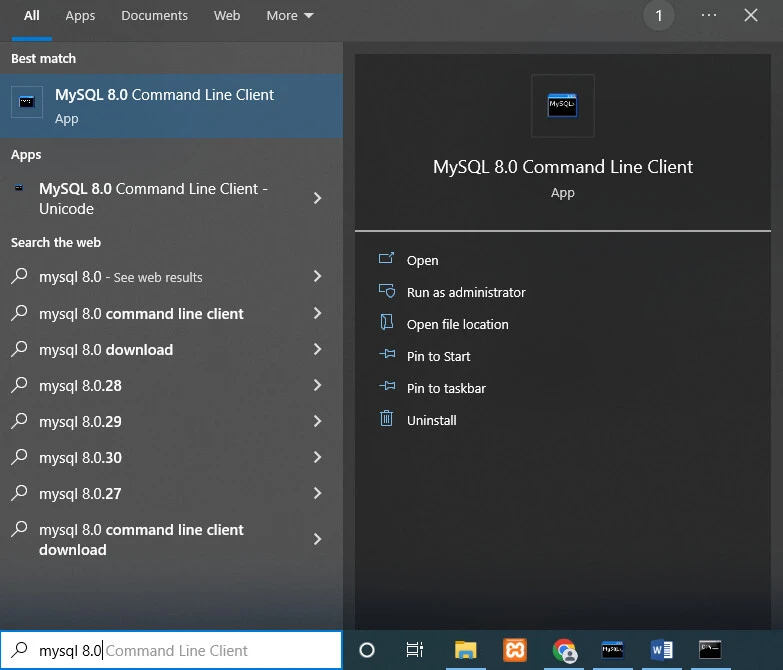Screen dimensions: 783x670
Task: Select Open file location
Action: (457, 324)
